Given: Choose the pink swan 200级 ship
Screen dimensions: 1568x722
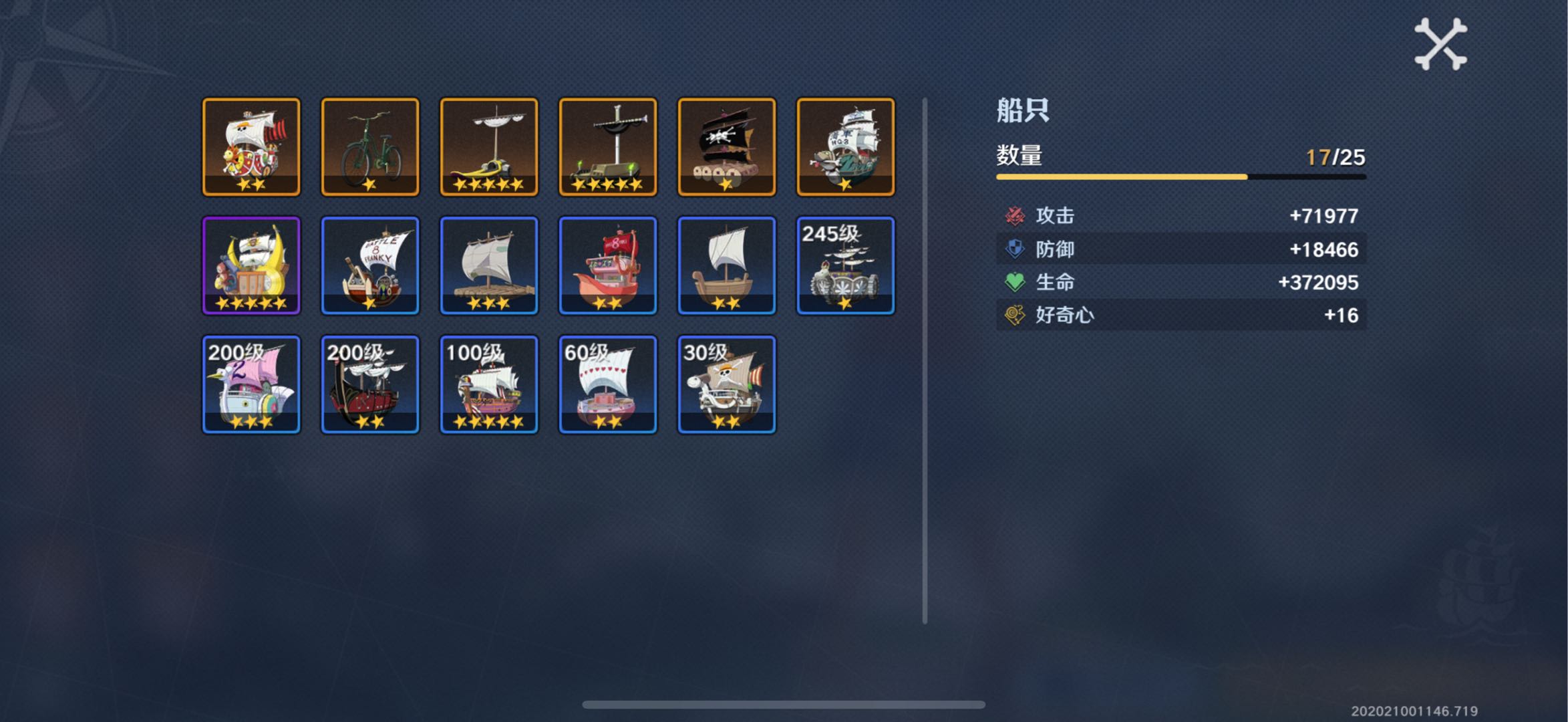Looking at the screenshot, I should (x=251, y=384).
